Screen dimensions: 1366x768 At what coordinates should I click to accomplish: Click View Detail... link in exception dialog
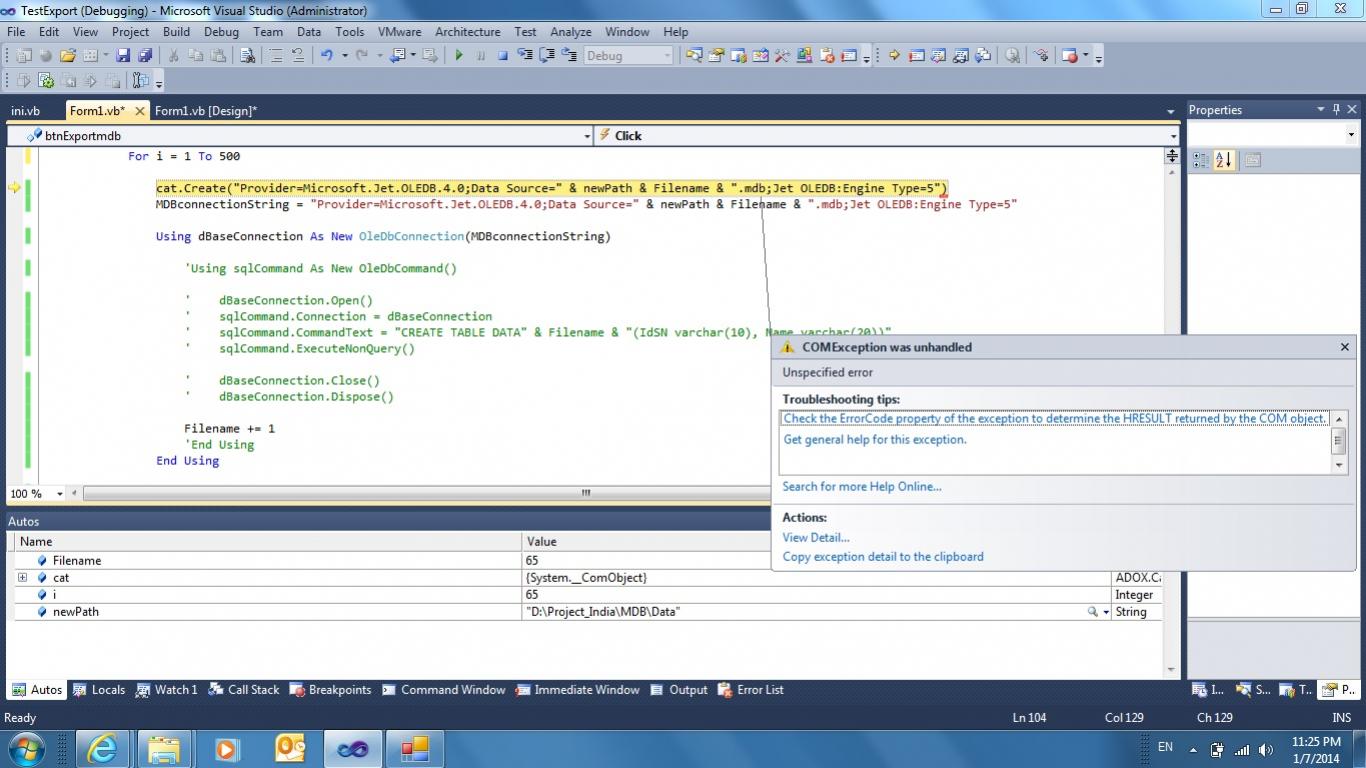(816, 538)
